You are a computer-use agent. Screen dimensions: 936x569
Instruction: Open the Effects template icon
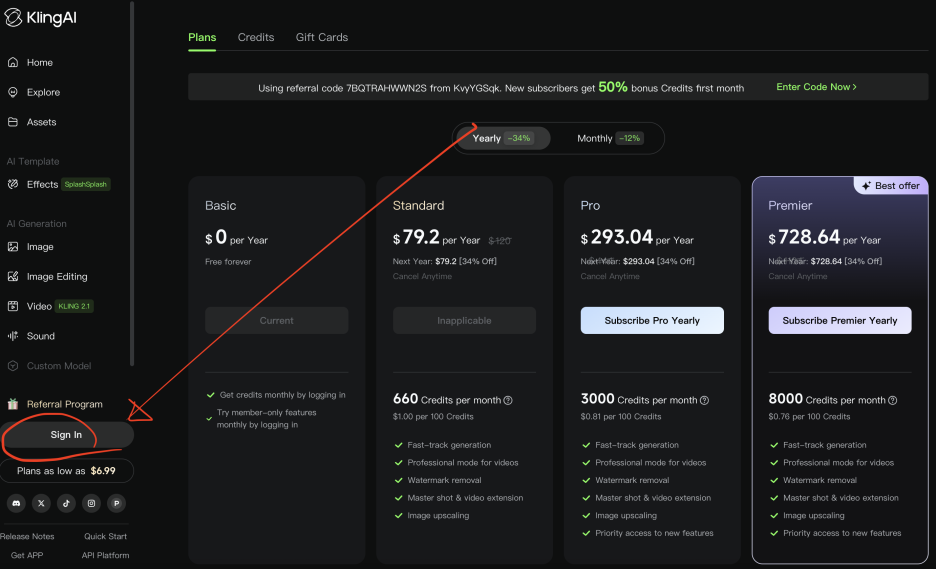pos(13,184)
